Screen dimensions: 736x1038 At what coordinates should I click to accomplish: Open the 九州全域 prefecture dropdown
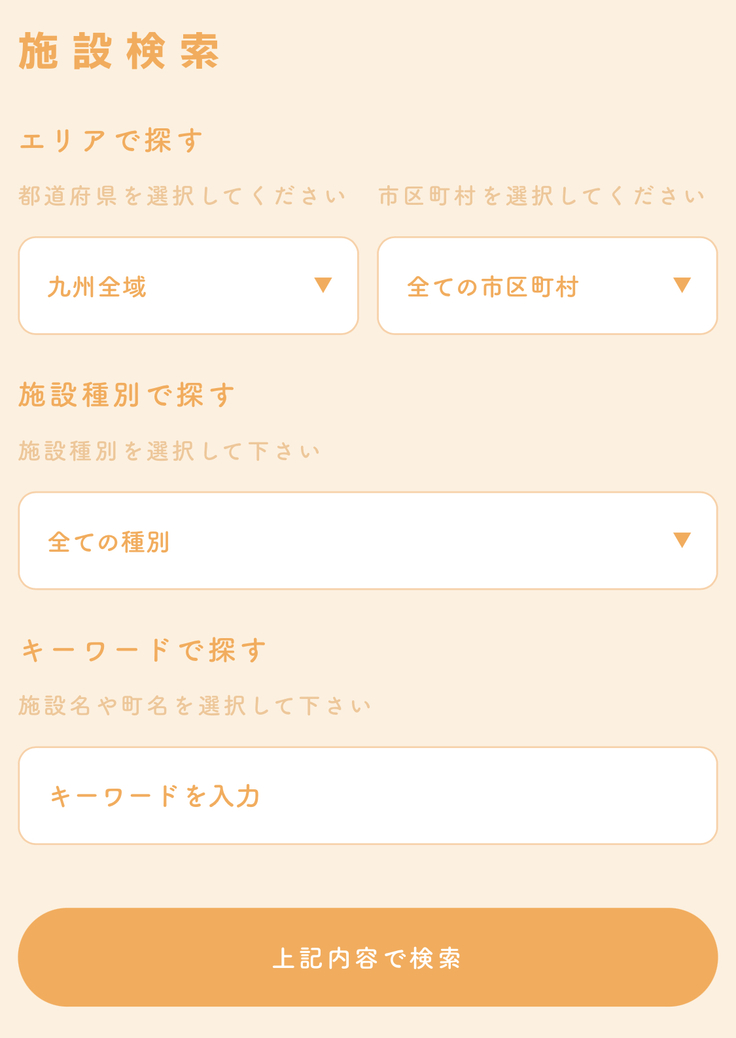(188, 286)
